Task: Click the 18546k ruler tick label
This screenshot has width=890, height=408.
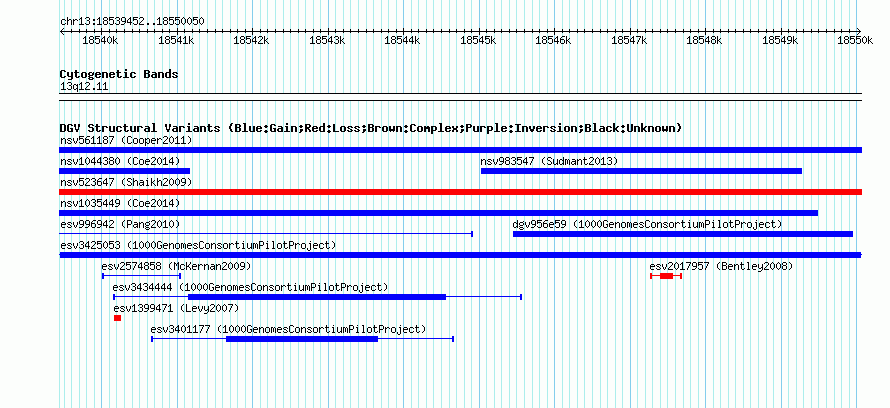Action: point(554,40)
